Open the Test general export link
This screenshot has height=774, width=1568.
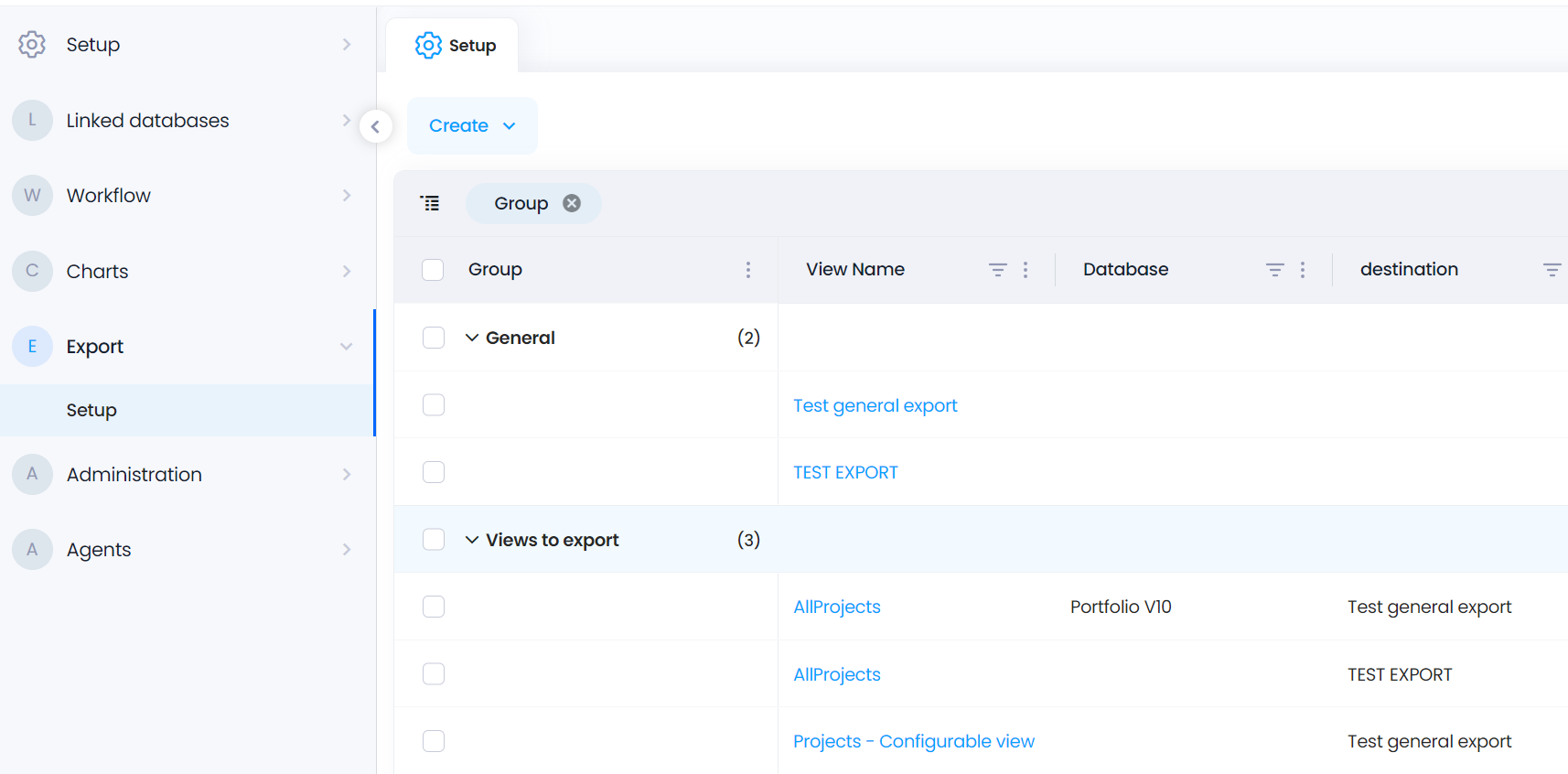[x=875, y=405]
